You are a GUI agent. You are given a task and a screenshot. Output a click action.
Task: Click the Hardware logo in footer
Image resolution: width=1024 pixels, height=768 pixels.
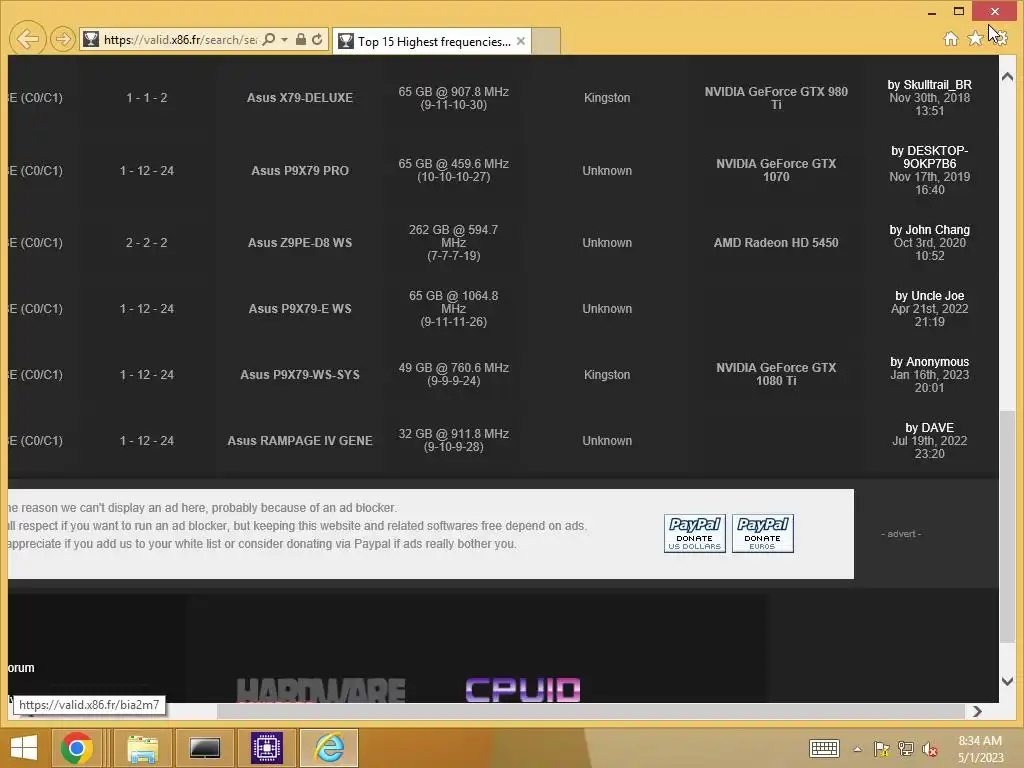(321, 690)
